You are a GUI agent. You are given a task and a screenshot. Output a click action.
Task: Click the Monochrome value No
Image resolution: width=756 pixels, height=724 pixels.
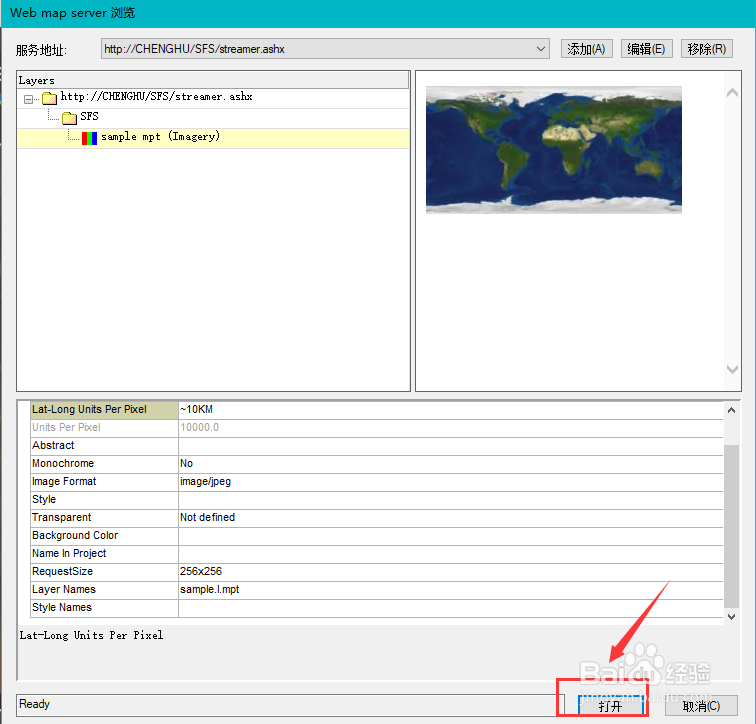pos(450,463)
